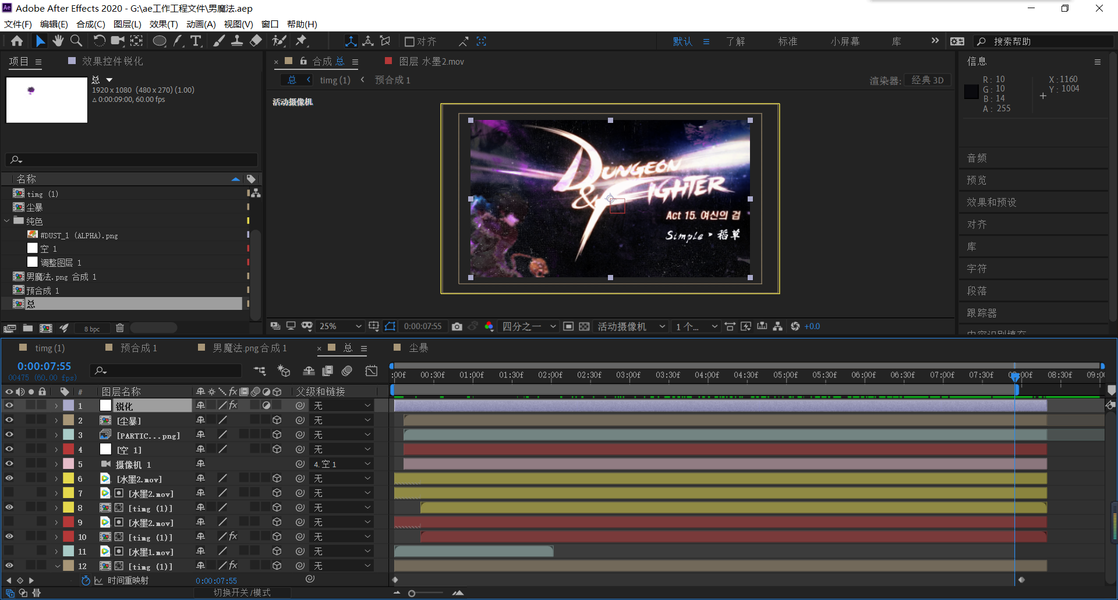Screen dimensions: 1118x600
Task: Select the Ellipse shape tool
Action: point(160,41)
